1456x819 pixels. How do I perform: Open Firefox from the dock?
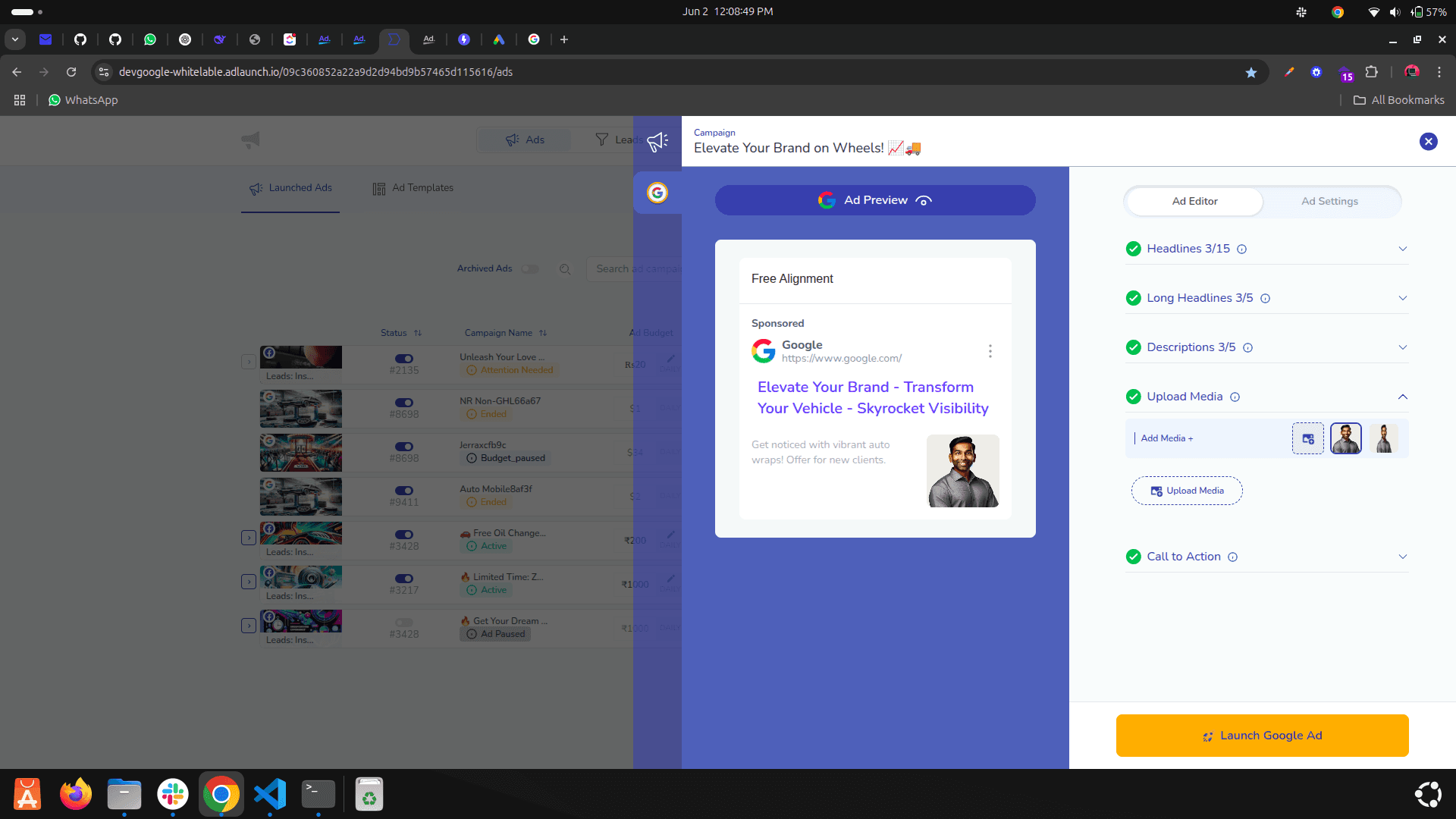[76, 794]
